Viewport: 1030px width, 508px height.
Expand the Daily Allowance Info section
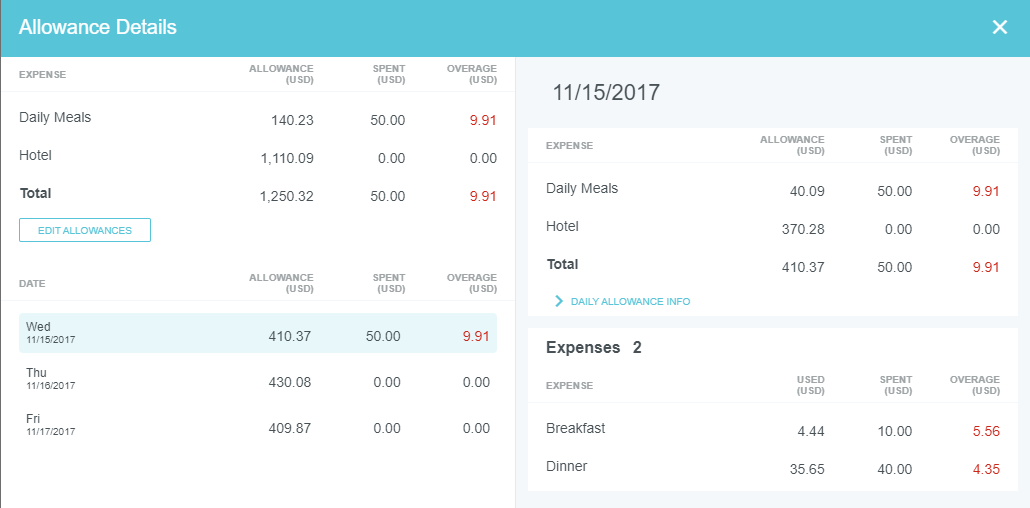pos(629,301)
